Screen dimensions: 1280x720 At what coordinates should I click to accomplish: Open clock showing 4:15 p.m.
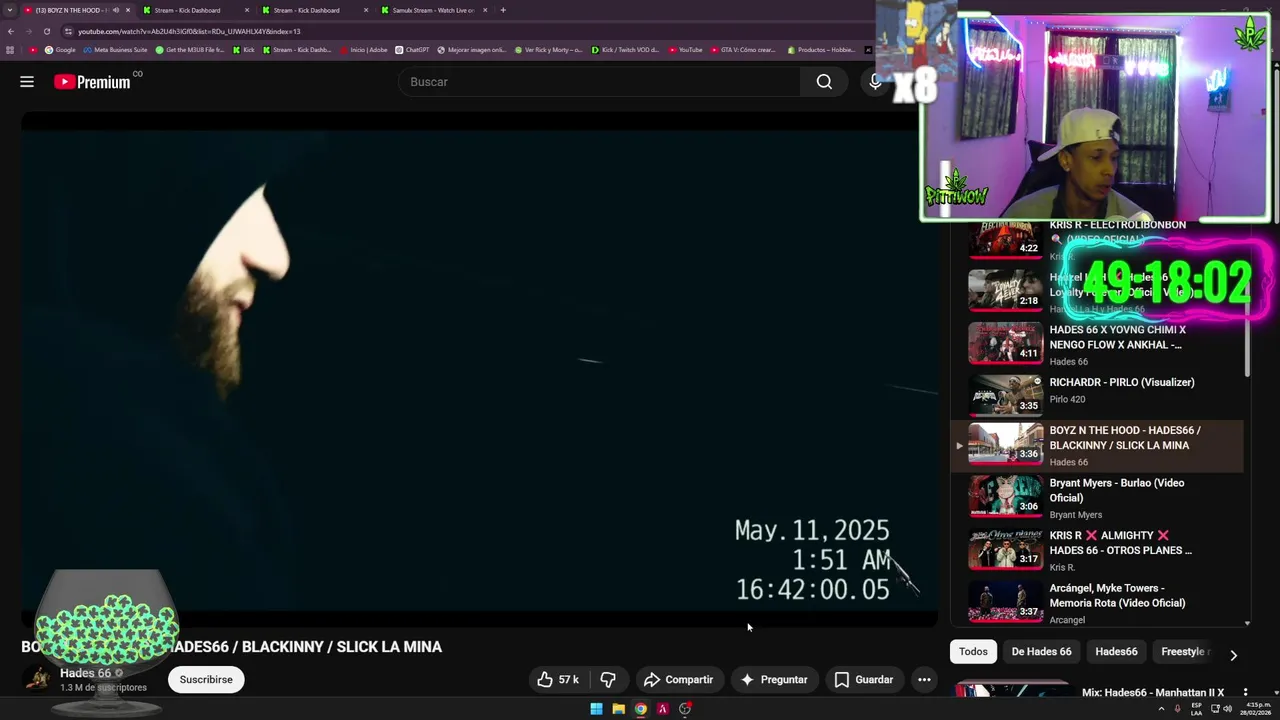[x=1258, y=709]
